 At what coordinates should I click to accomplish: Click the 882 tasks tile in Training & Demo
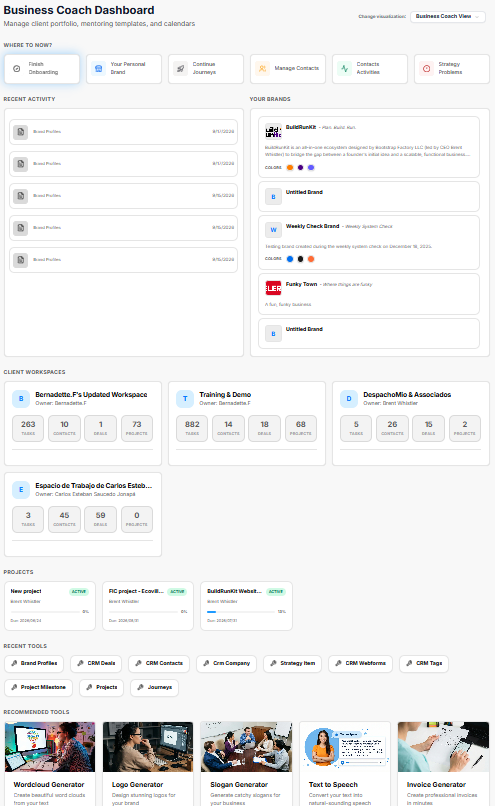[x=192, y=428]
